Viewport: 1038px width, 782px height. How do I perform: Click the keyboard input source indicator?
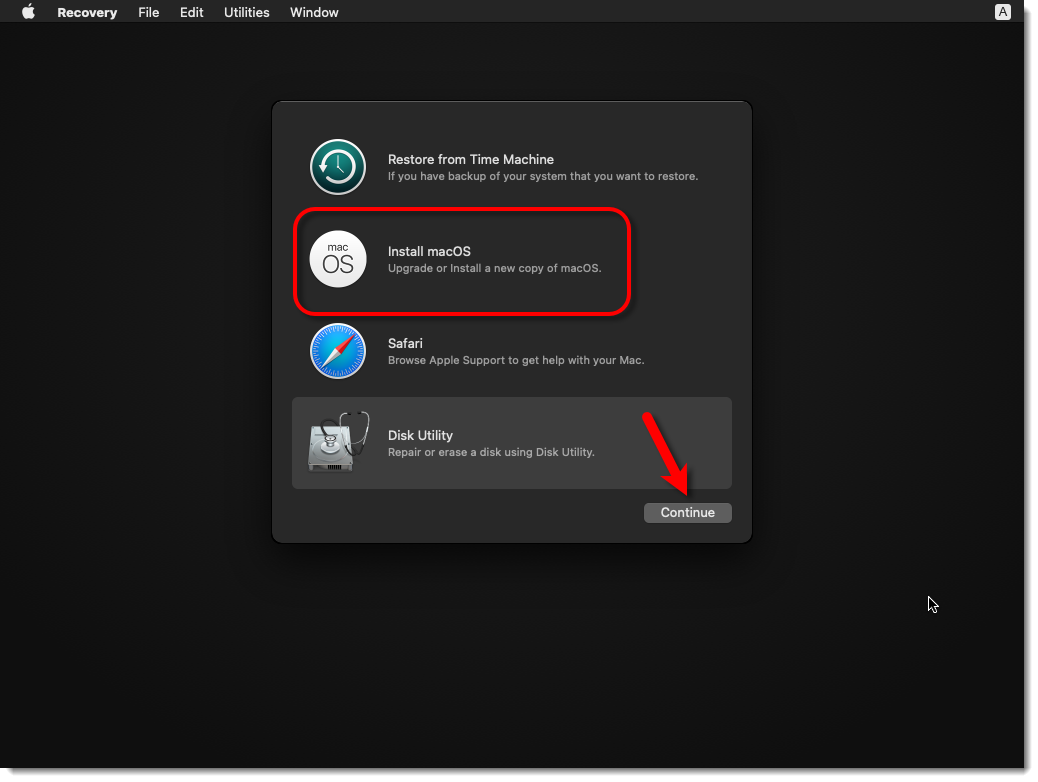tap(1002, 12)
